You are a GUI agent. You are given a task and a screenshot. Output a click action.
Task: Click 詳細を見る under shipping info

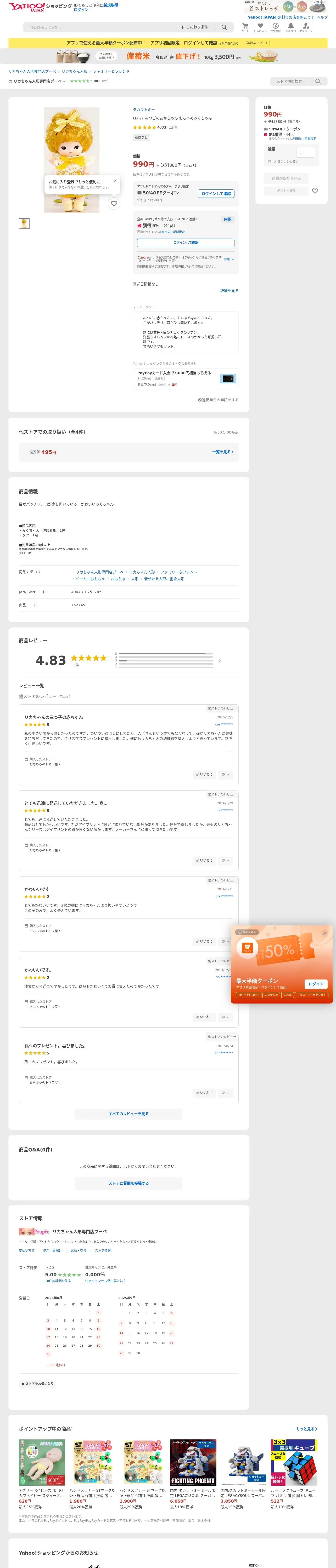click(x=229, y=291)
